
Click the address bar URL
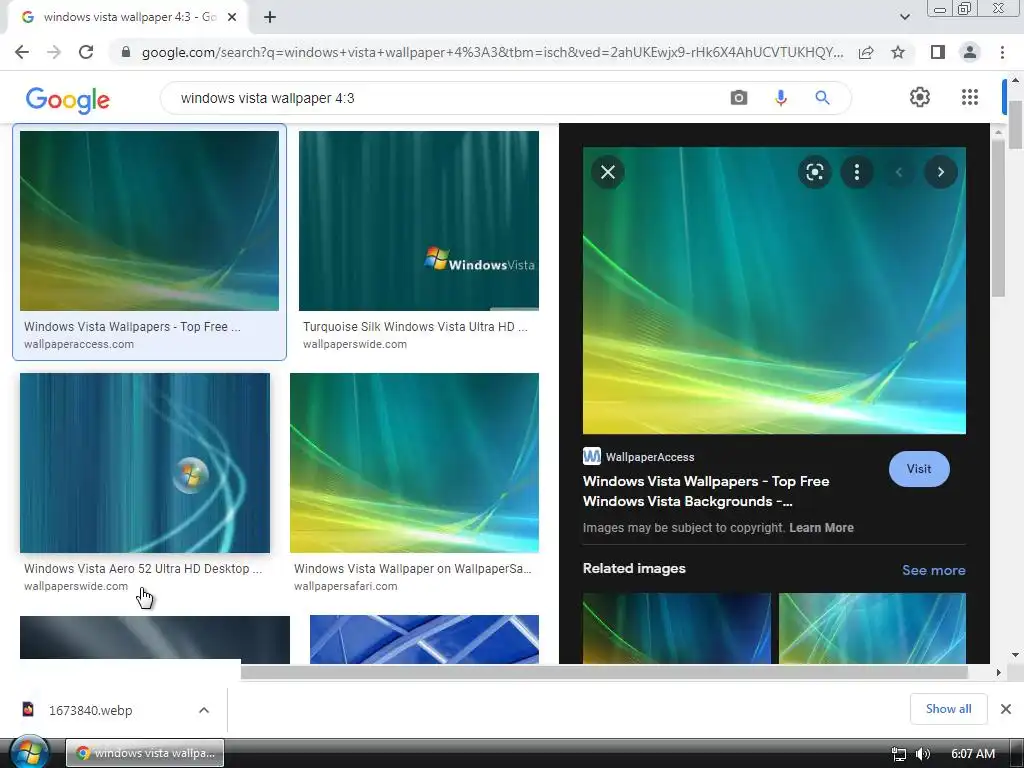(x=492, y=52)
